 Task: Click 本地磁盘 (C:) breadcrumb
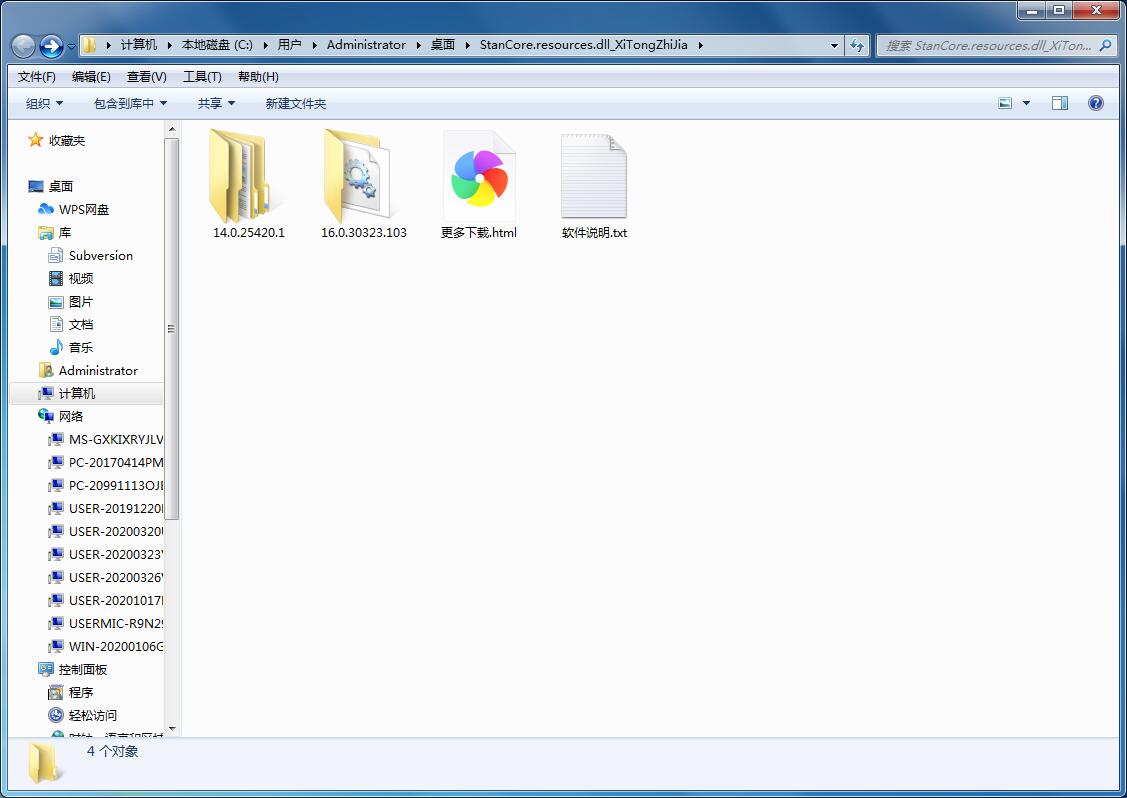(x=217, y=45)
